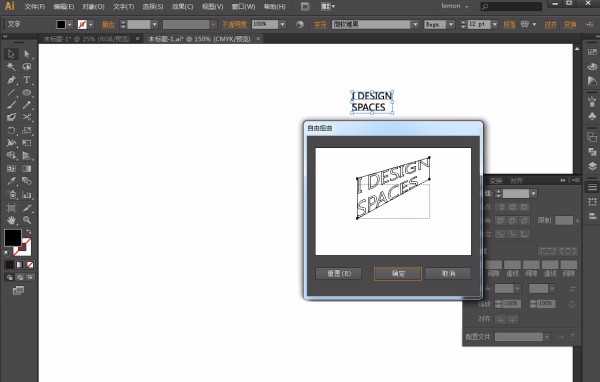600x382 pixels.
Task: Select the Hand tool
Action: [11, 220]
